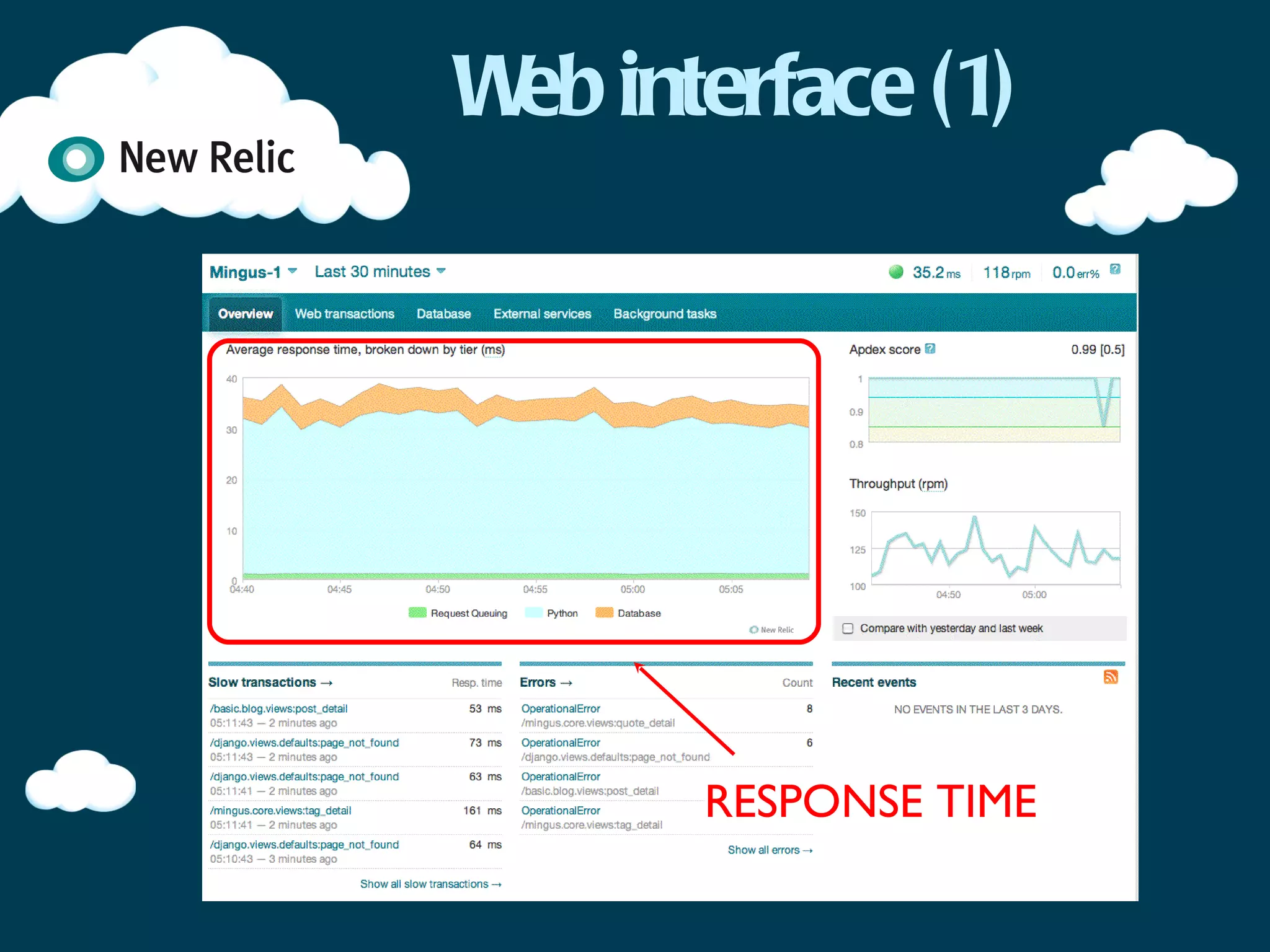
Task: Click the 118 rpm throughput stat
Action: click(x=1006, y=272)
